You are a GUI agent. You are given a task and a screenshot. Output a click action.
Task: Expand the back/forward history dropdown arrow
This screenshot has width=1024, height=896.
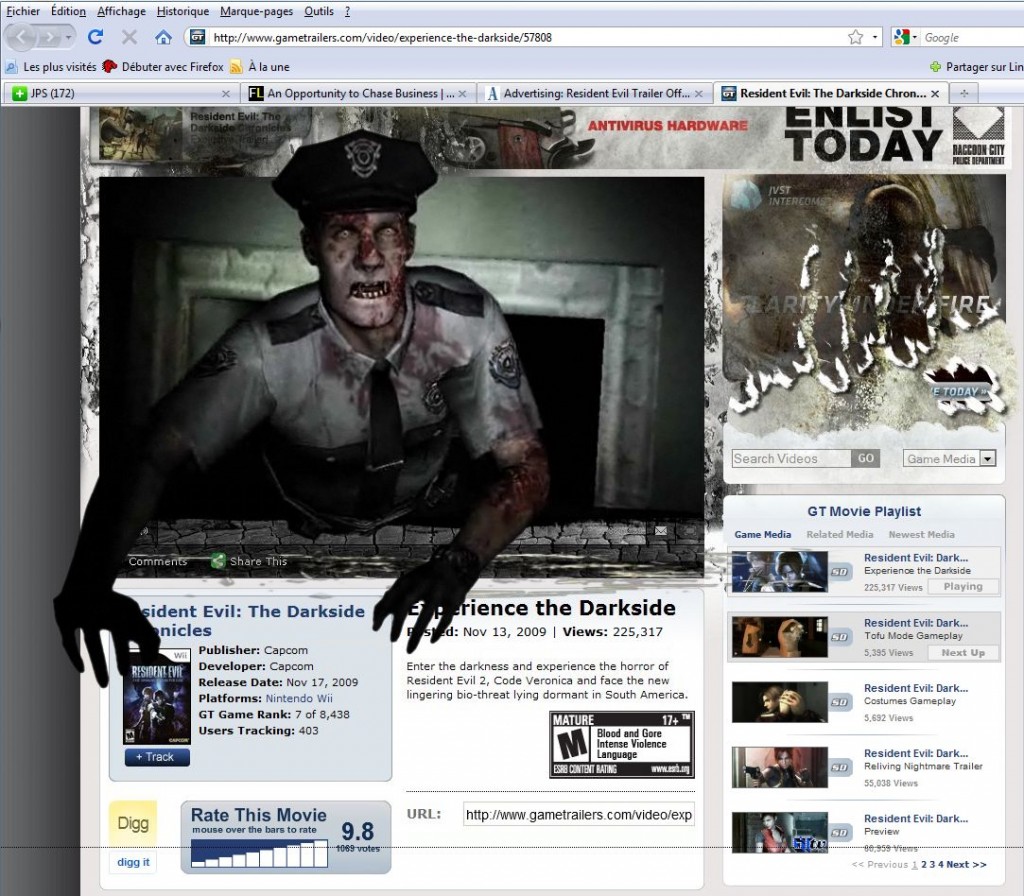[69, 37]
